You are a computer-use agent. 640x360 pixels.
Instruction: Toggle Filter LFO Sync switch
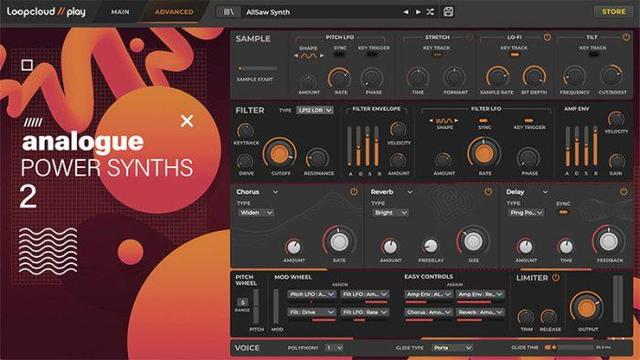(x=483, y=121)
